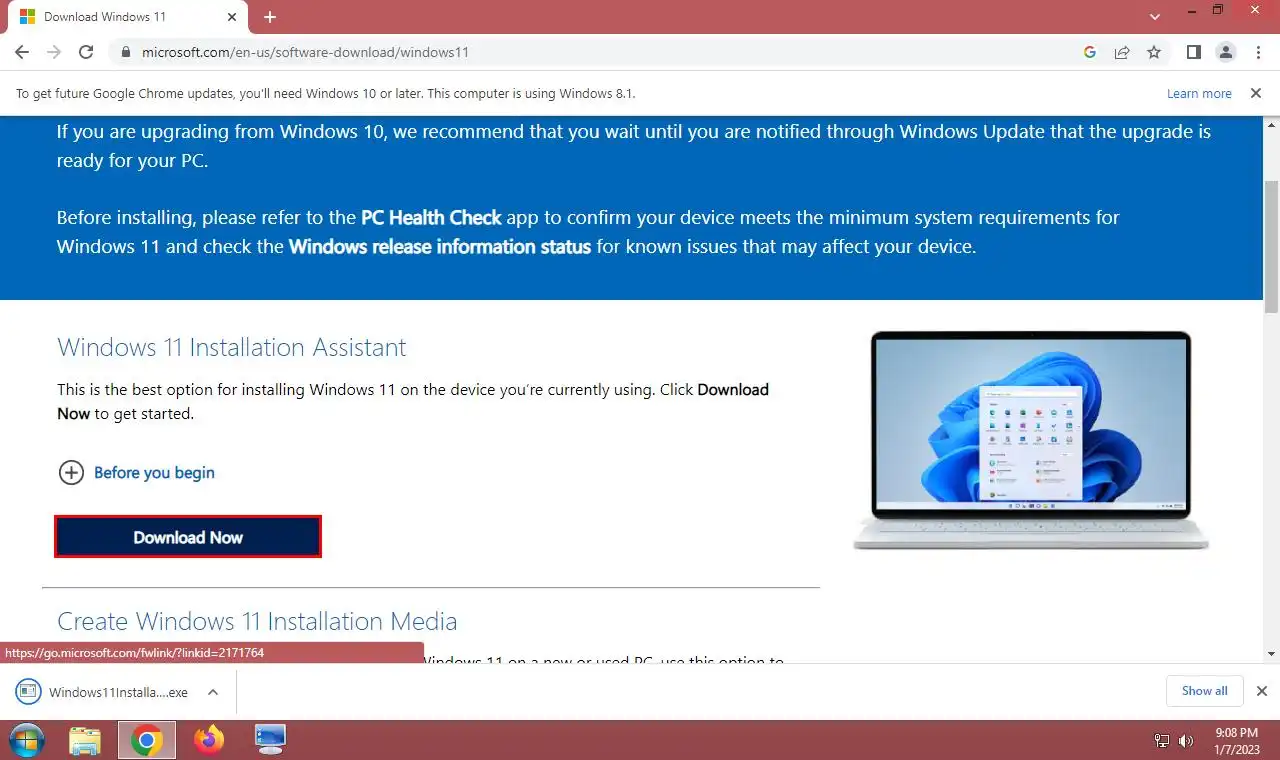Click the Google icon in address bar
The height and width of the screenshot is (760, 1280).
[1090, 52]
